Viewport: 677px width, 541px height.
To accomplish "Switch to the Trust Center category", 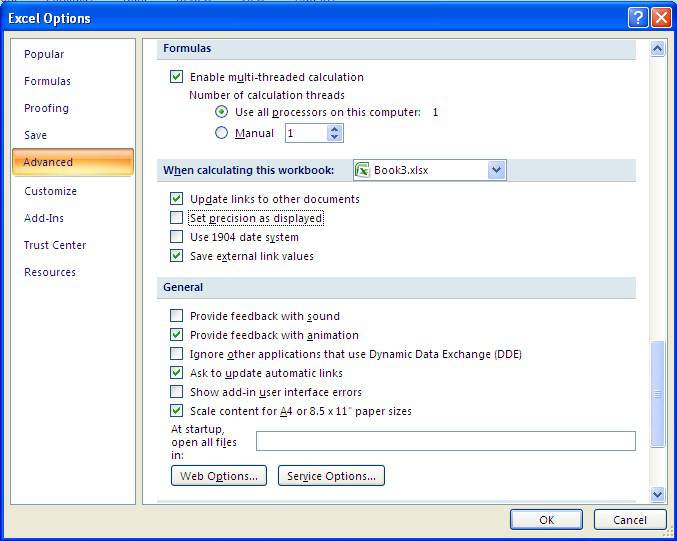I will [x=55, y=245].
